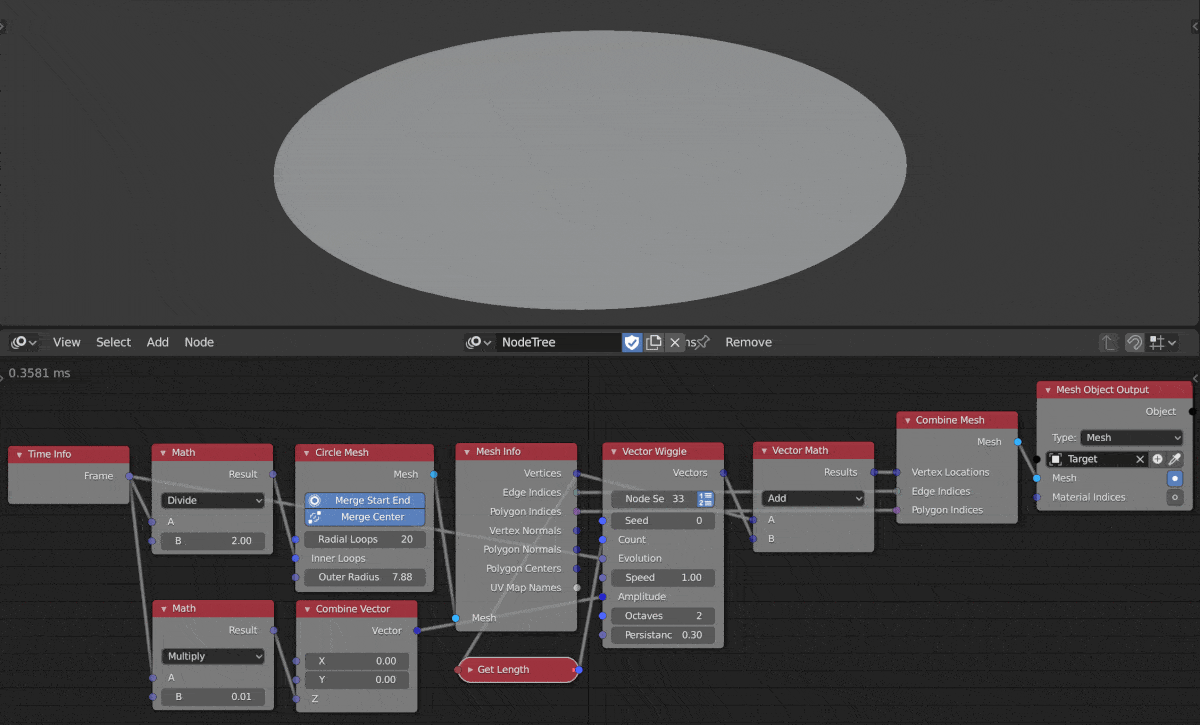Adjust the Seed 0 field

[663, 520]
